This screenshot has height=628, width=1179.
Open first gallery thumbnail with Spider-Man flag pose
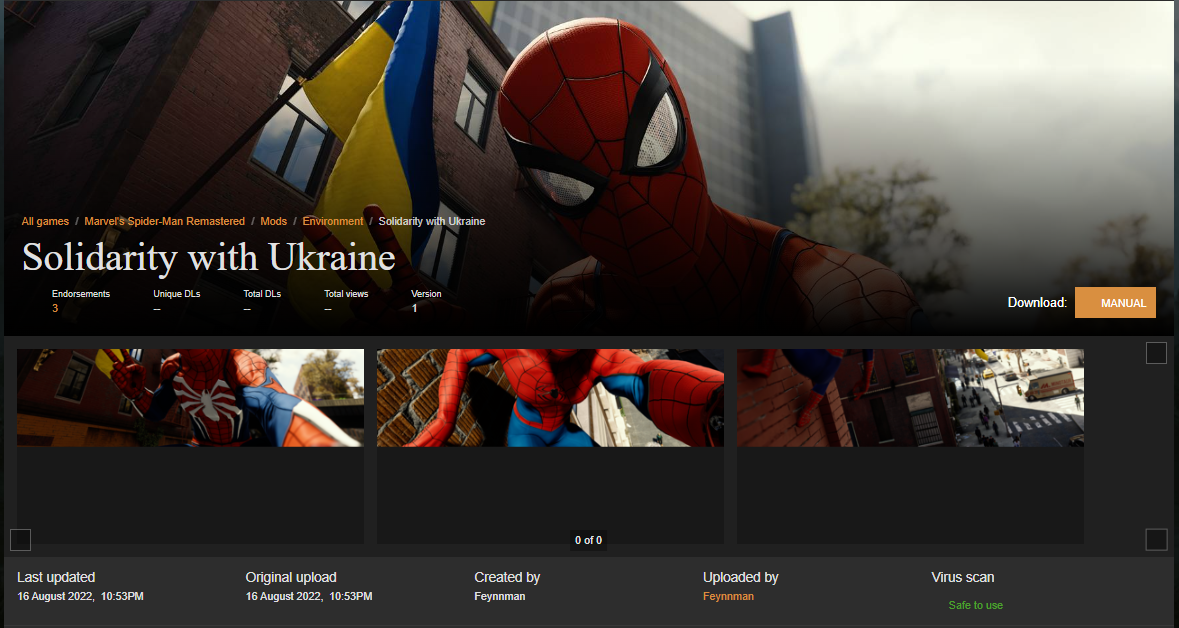point(190,398)
